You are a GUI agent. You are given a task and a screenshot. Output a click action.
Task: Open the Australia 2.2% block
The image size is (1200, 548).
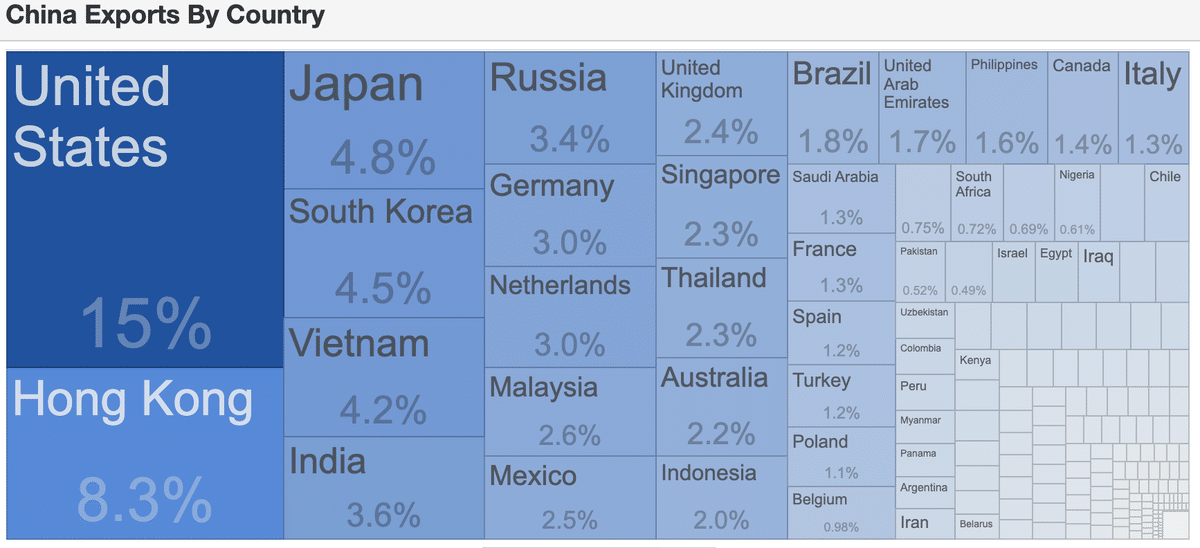pos(721,408)
